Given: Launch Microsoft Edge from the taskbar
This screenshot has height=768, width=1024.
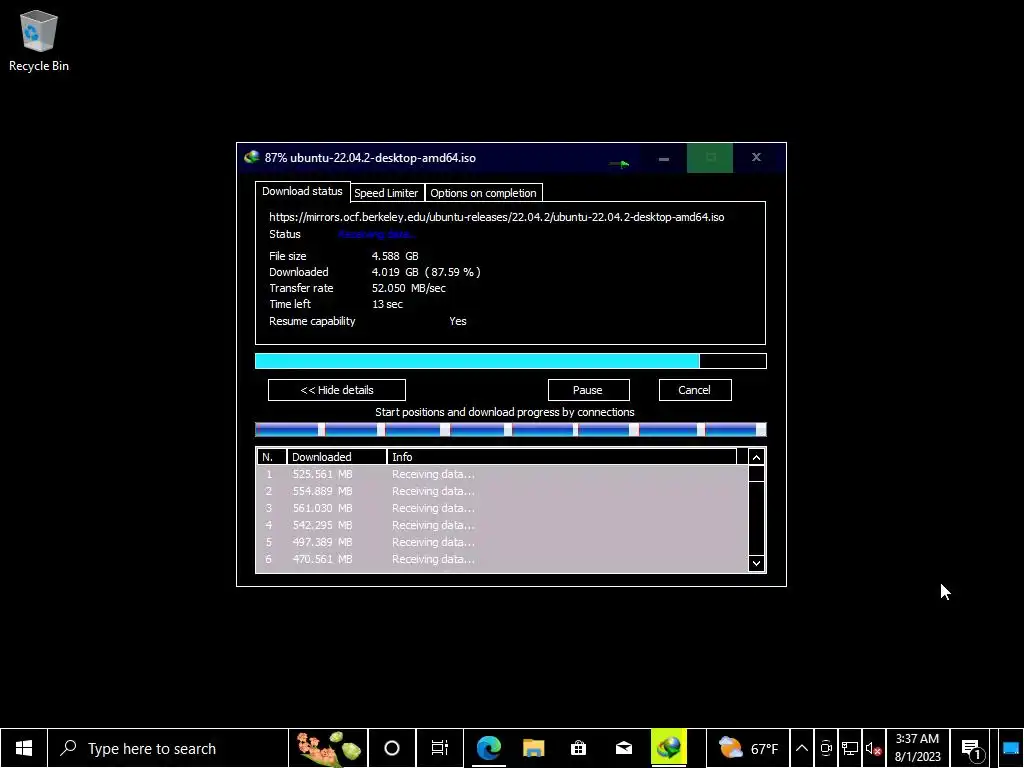Looking at the screenshot, I should (x=488, y=748).
